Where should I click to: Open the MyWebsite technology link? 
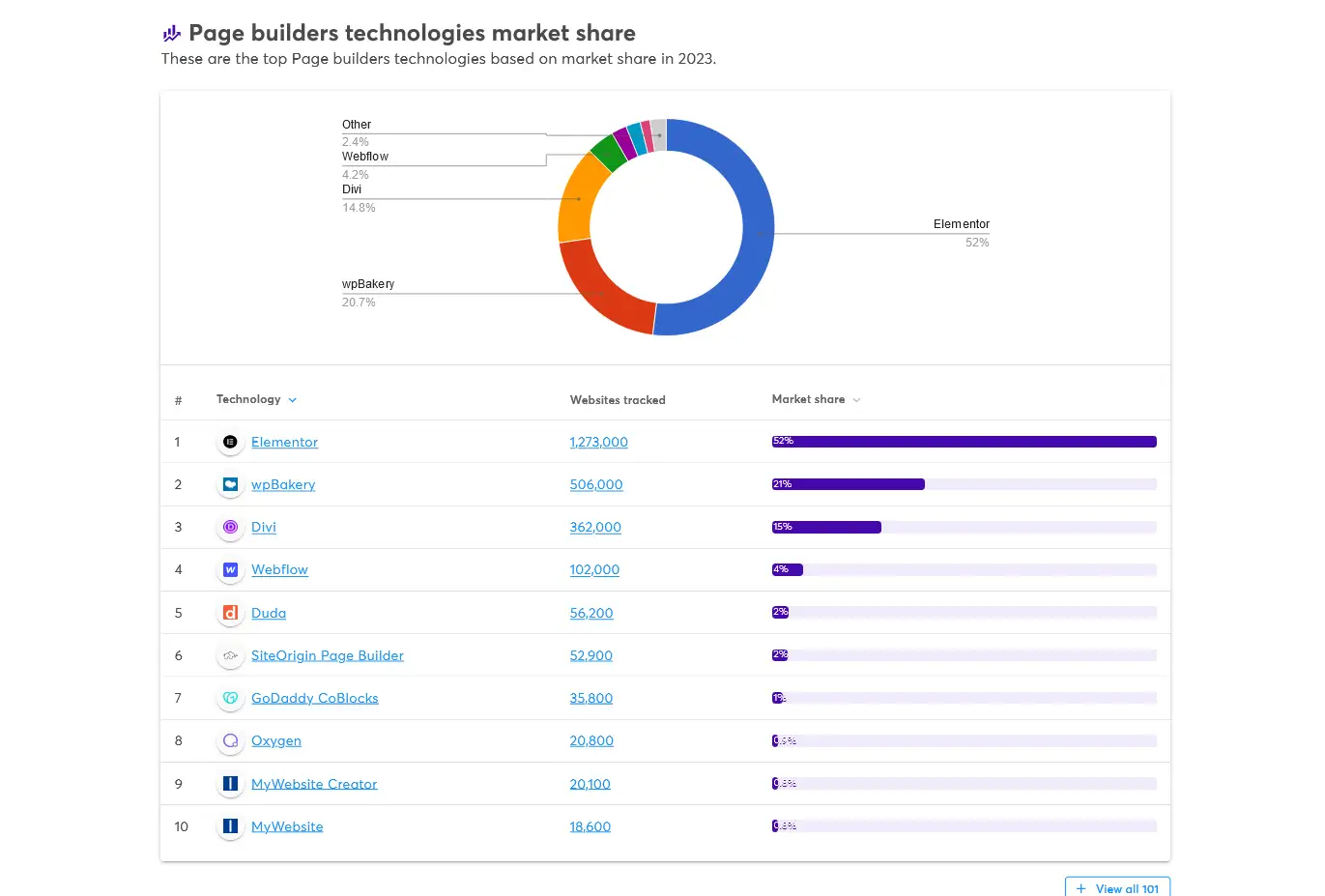coord(287,826)
